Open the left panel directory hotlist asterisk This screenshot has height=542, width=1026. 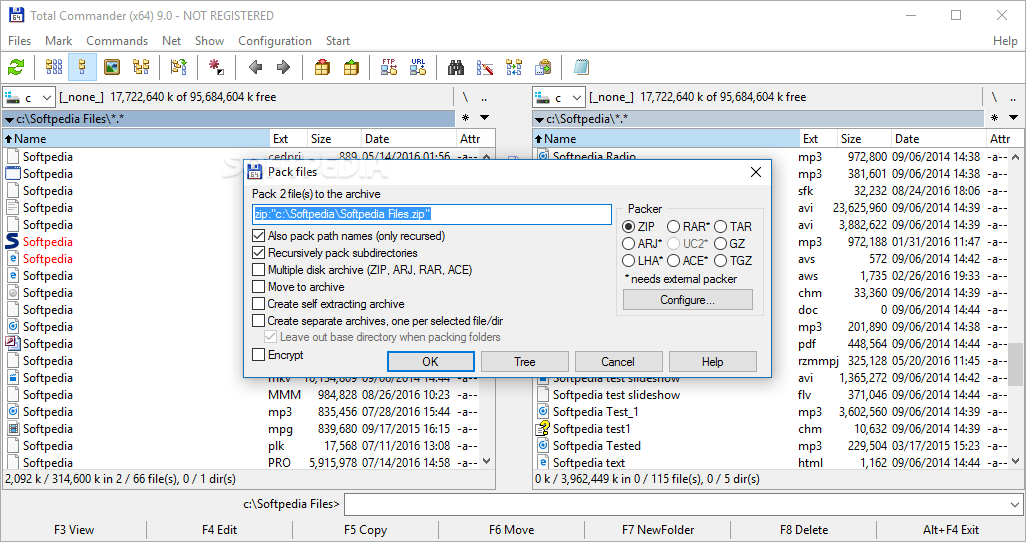coord(465,118)
